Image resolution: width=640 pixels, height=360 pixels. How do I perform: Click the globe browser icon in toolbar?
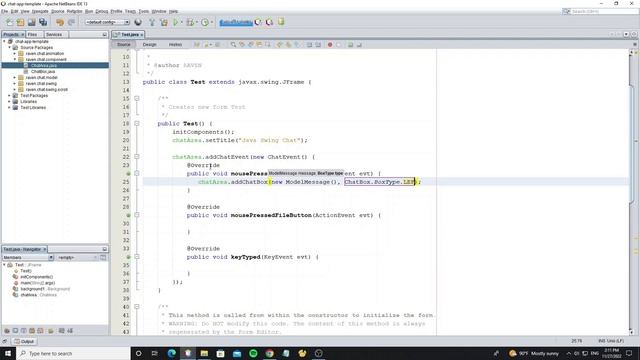coord(138,22)
